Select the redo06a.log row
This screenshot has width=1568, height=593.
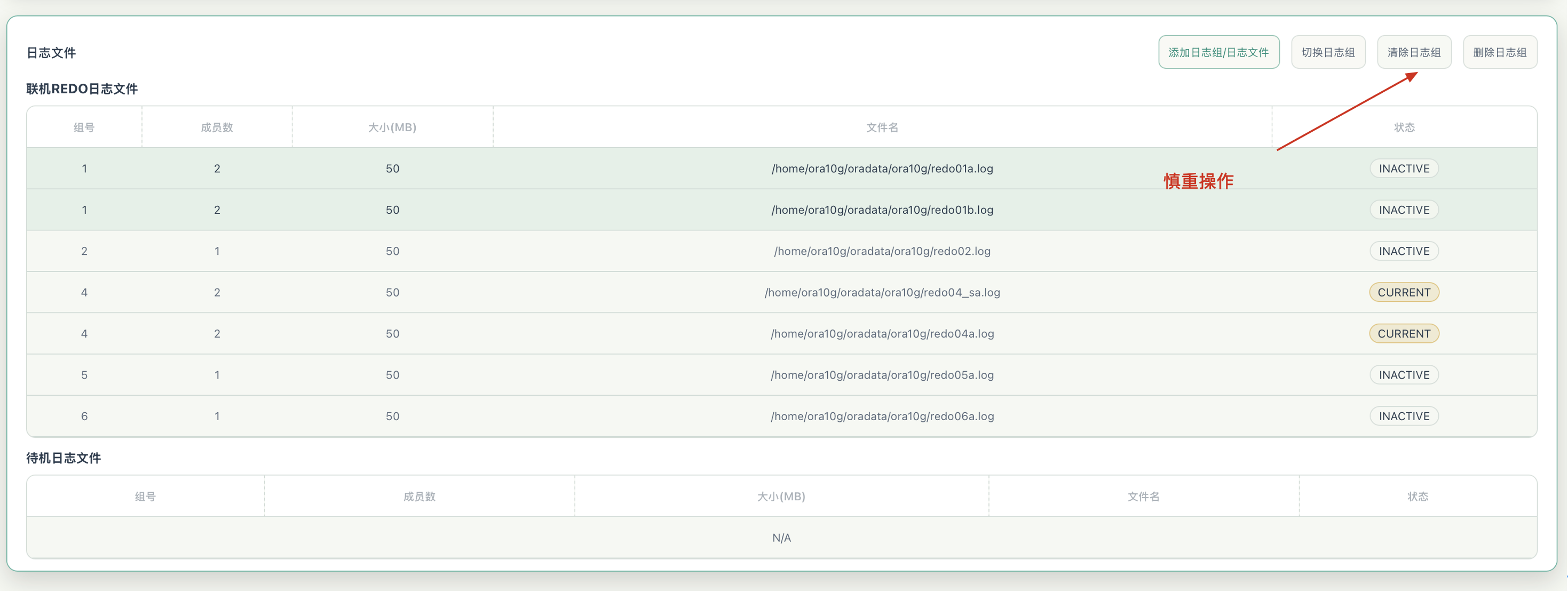[781, 416]
